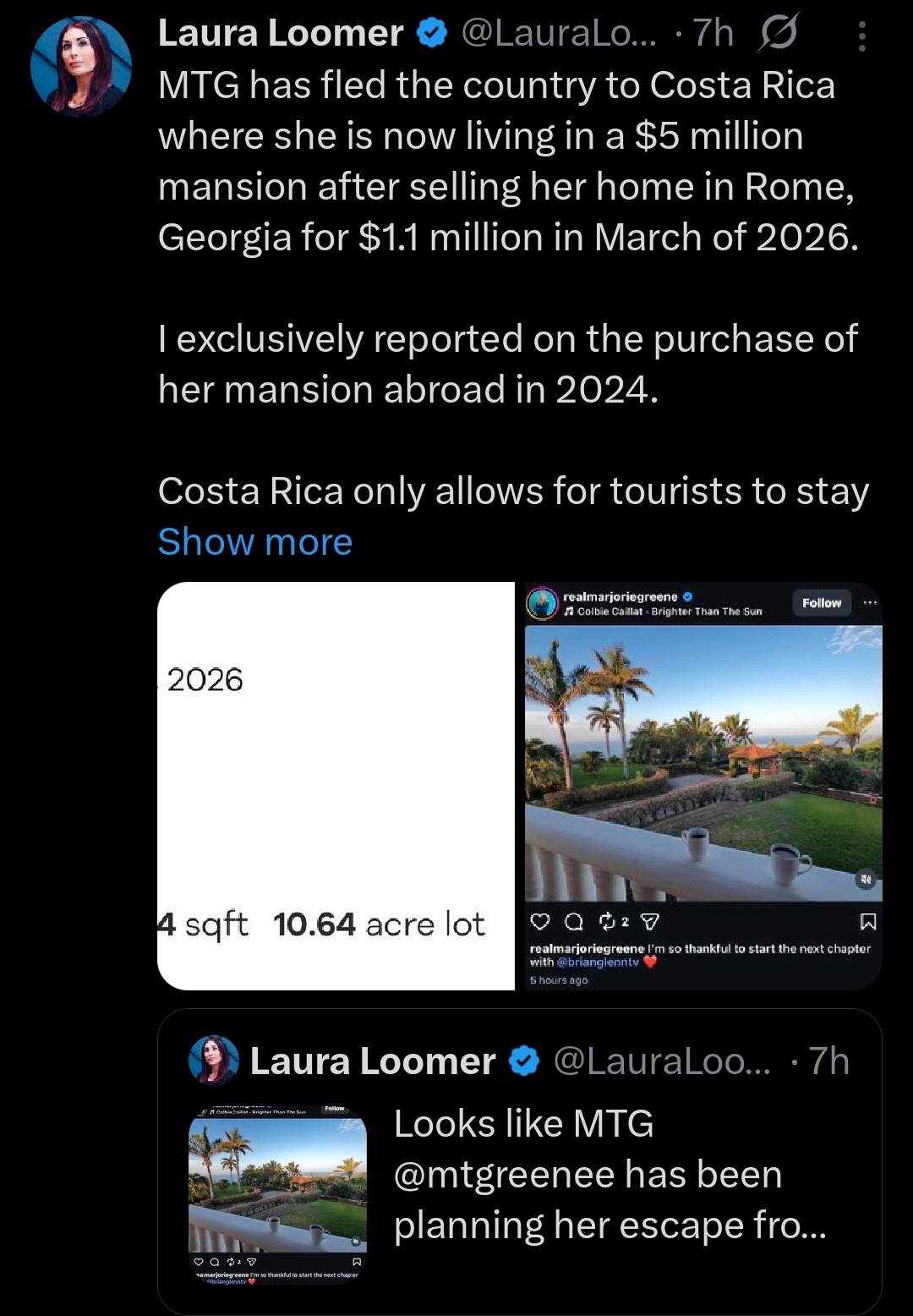Open the Instagram three-dot menu beside Follow
Screen dimensions: 913x1316
870,603
